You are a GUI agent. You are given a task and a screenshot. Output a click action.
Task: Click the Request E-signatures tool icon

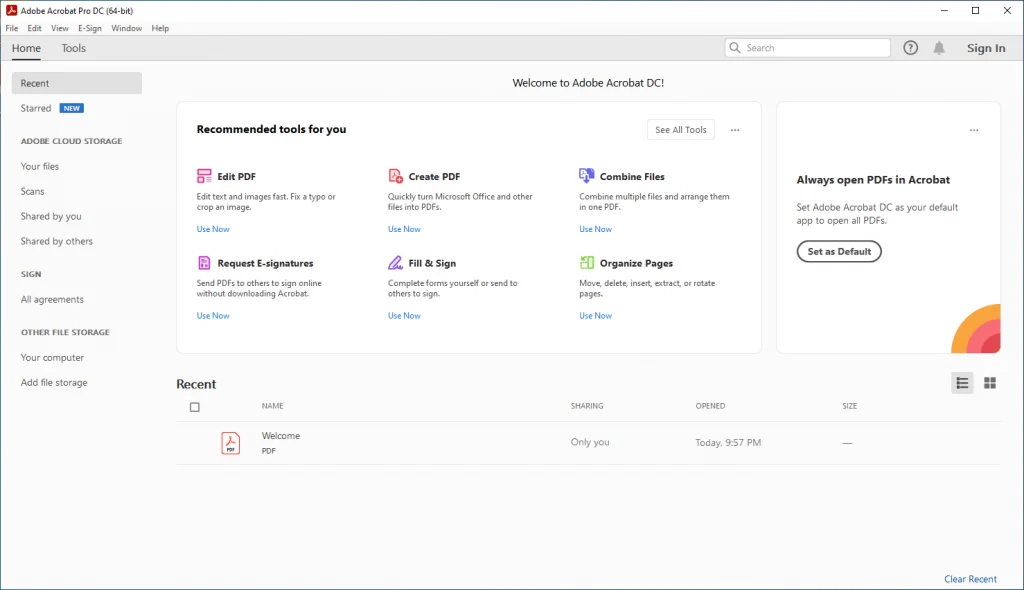204,263
